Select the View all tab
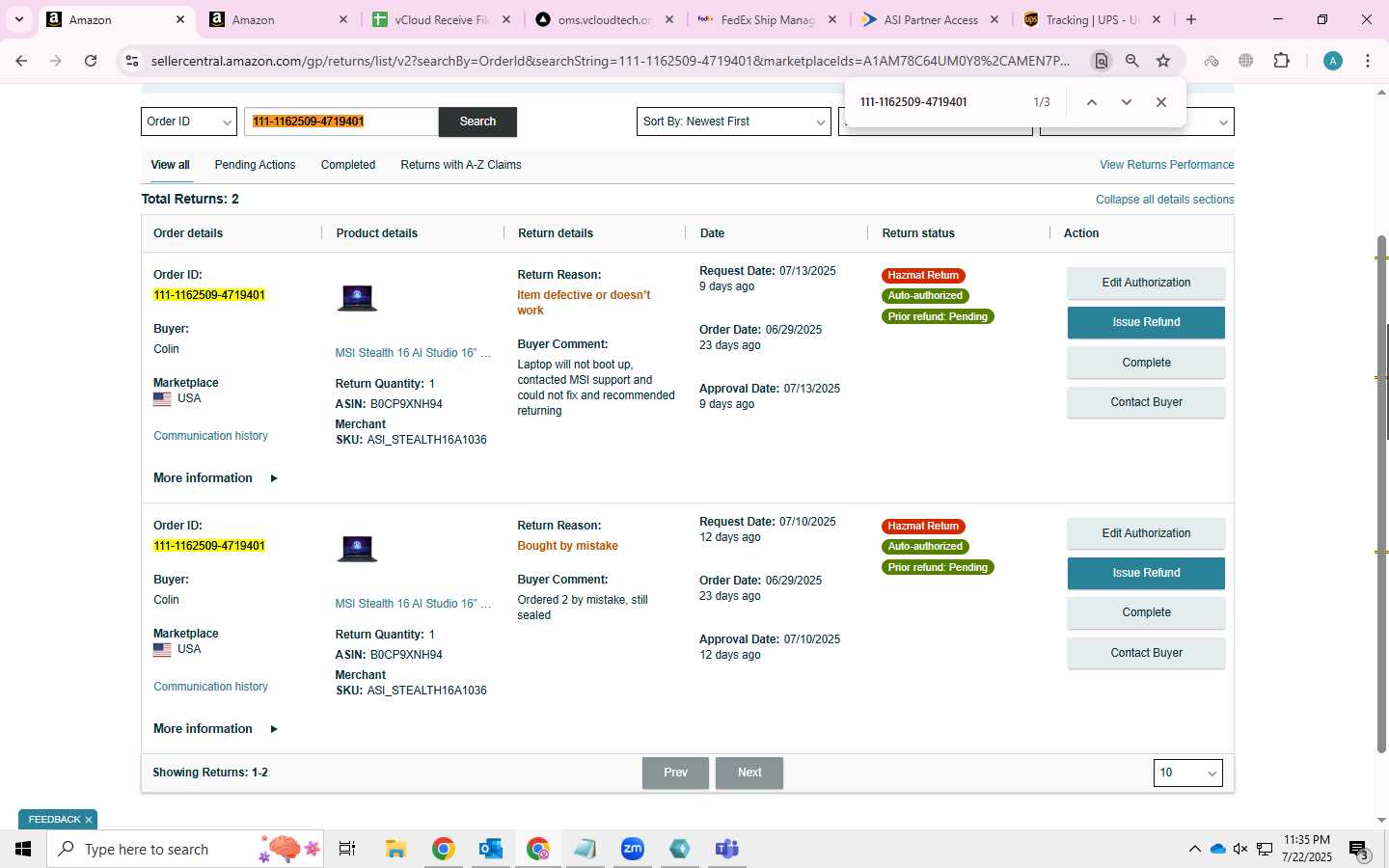The image size is (1389, 868). (170, 165)
